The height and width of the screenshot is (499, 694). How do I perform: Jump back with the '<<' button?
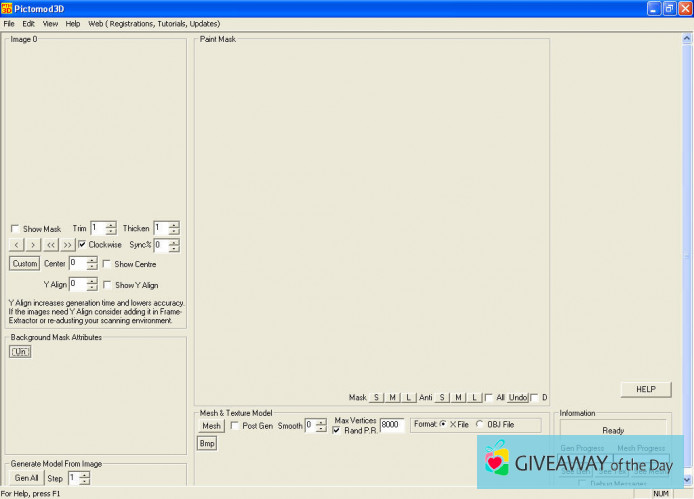tap(50, 245)
